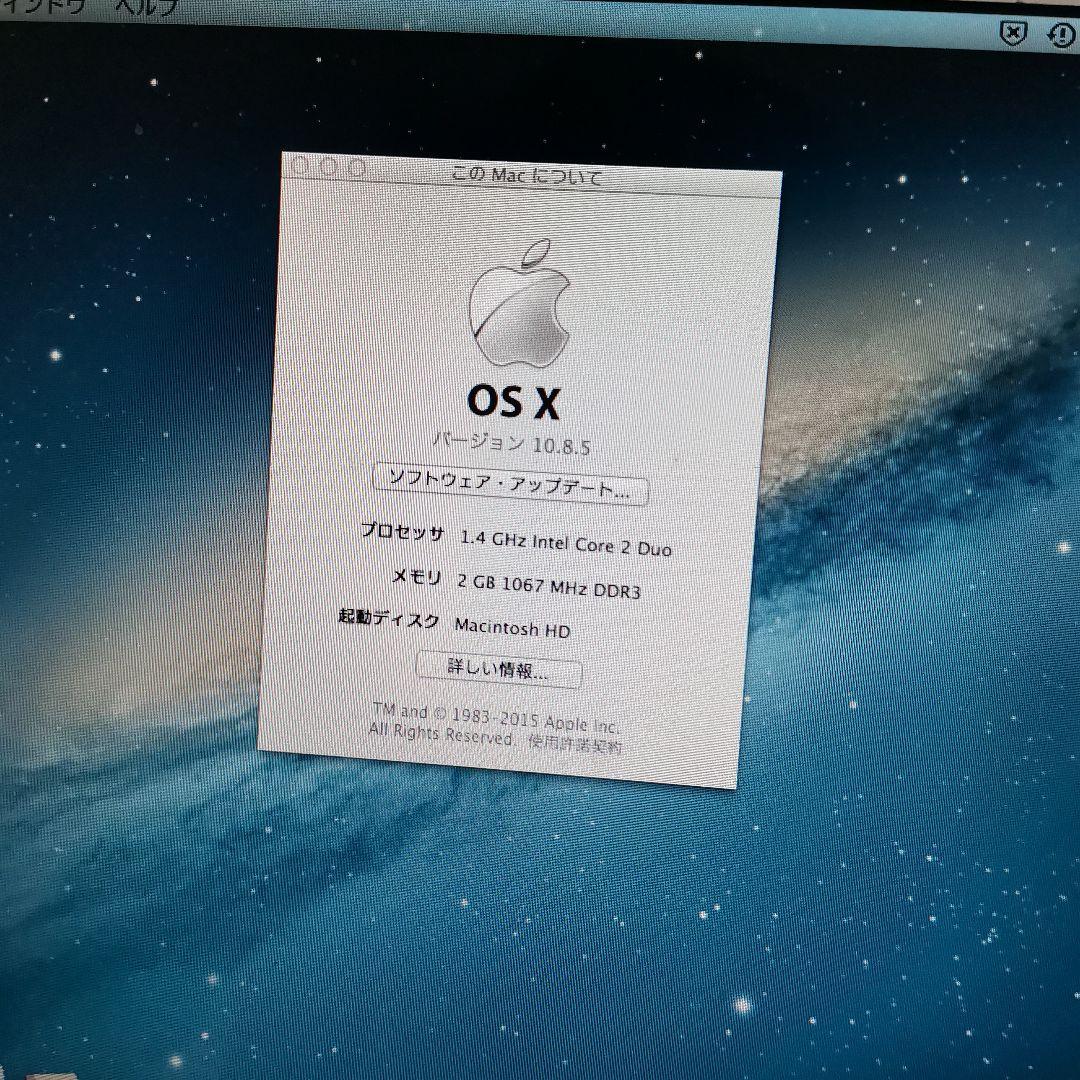Select the 起動ディスク label
The image size is (1080, 1080).
tap(388, 618)
